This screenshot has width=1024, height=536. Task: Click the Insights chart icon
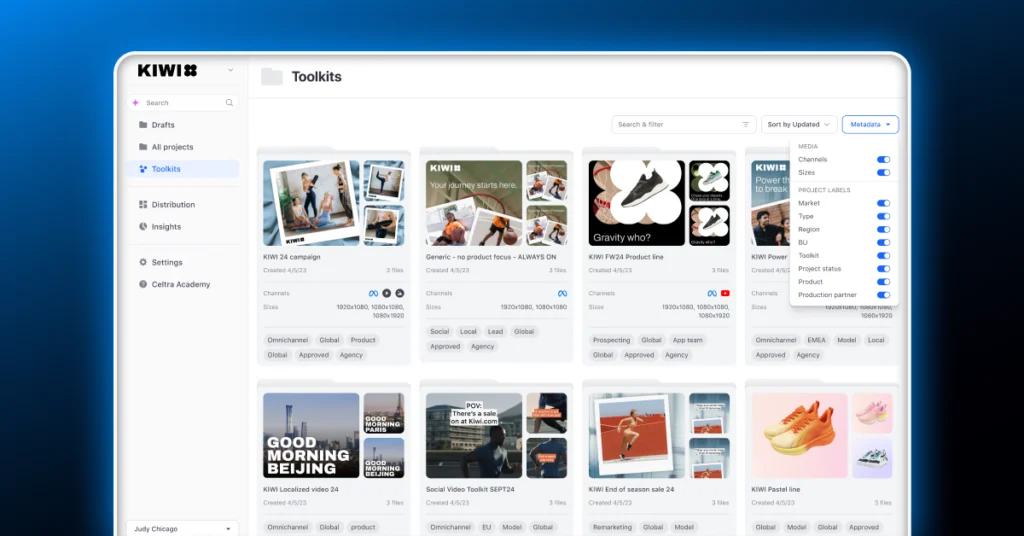[143, 227]
